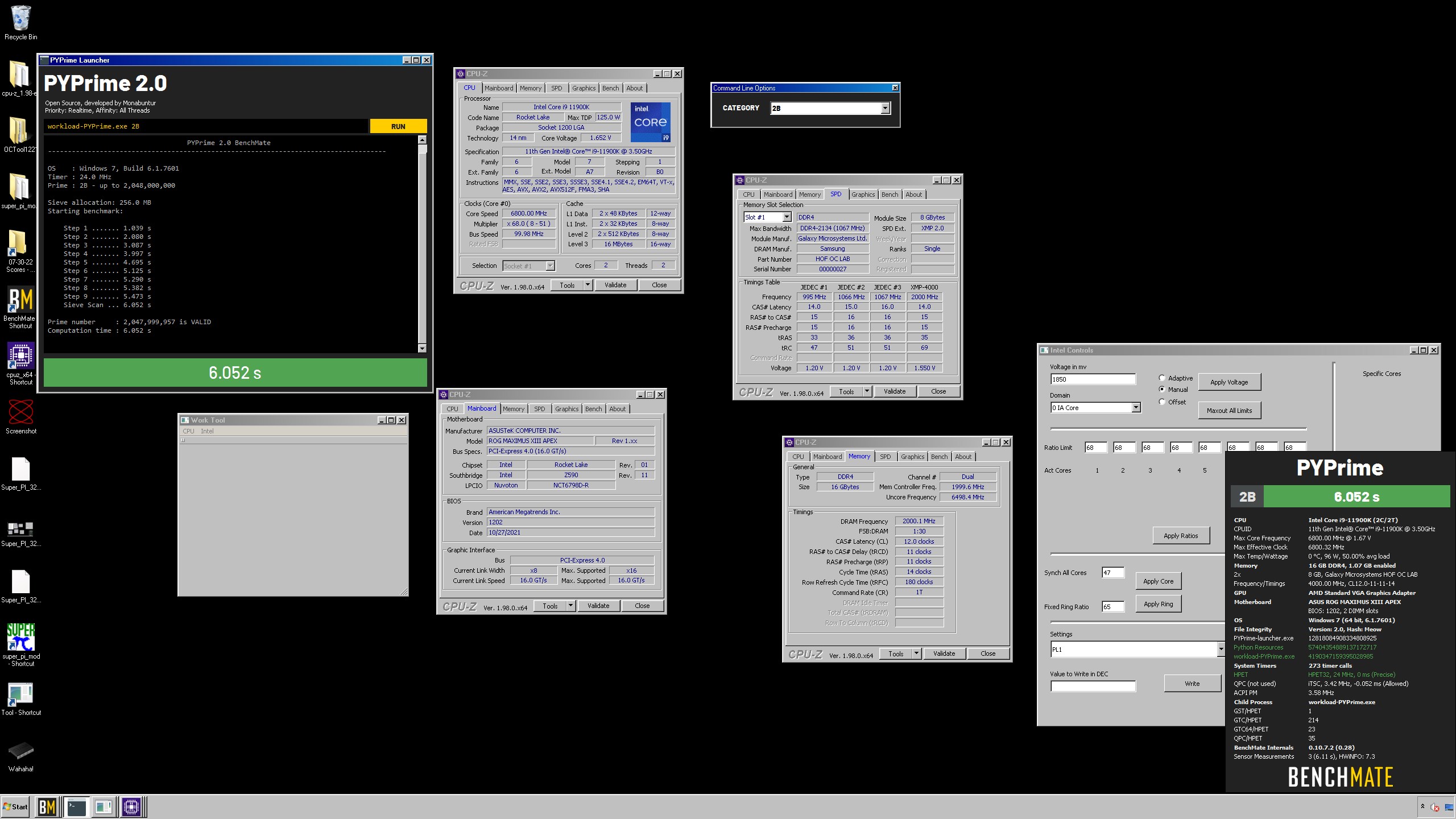Open the Domain 0 IA Core dropdown
Screen dimensions: 1456x819
coord(1136,408)
